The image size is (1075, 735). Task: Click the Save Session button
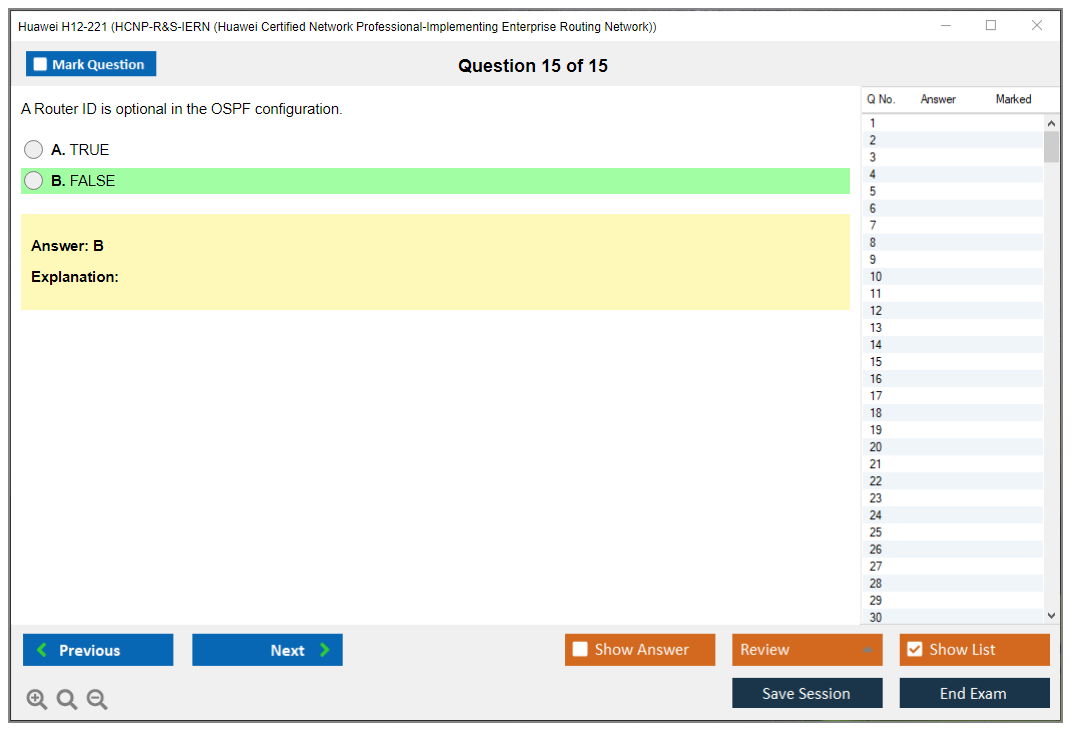point(807,693)
